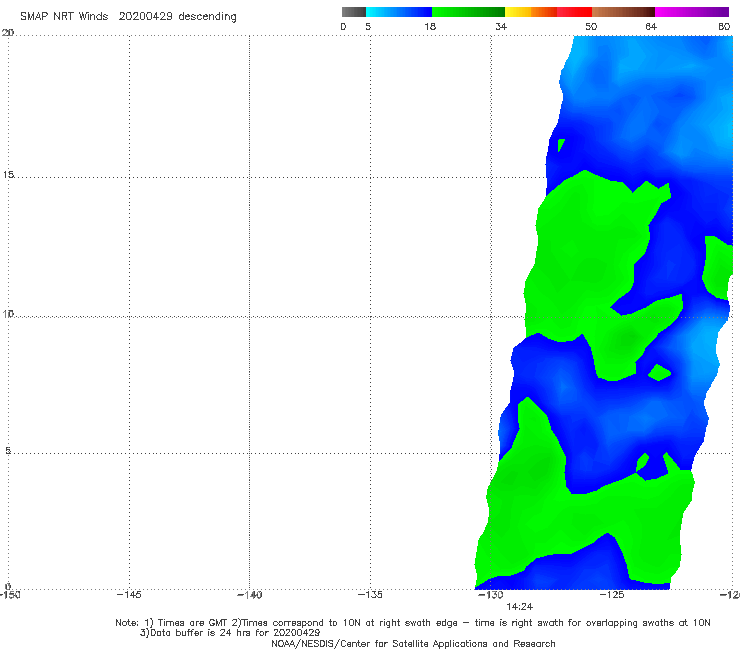Click the longitude axis label -125
Viewport: 740px width, 650px height.
coord(612,595)
